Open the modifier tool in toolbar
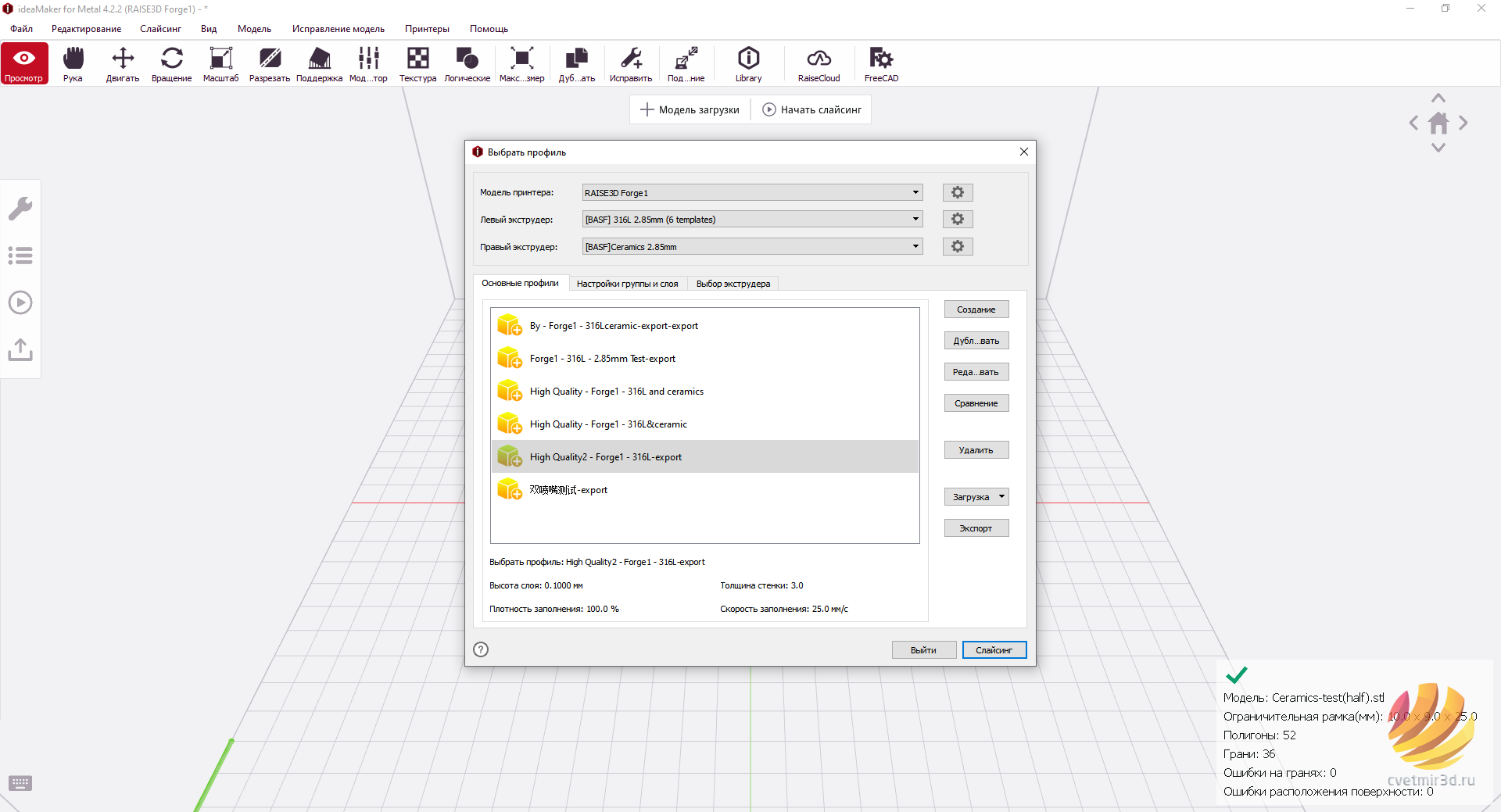The height and width of the screenshot is (812, 1501). pyautogui.click(x=368, y=63)
